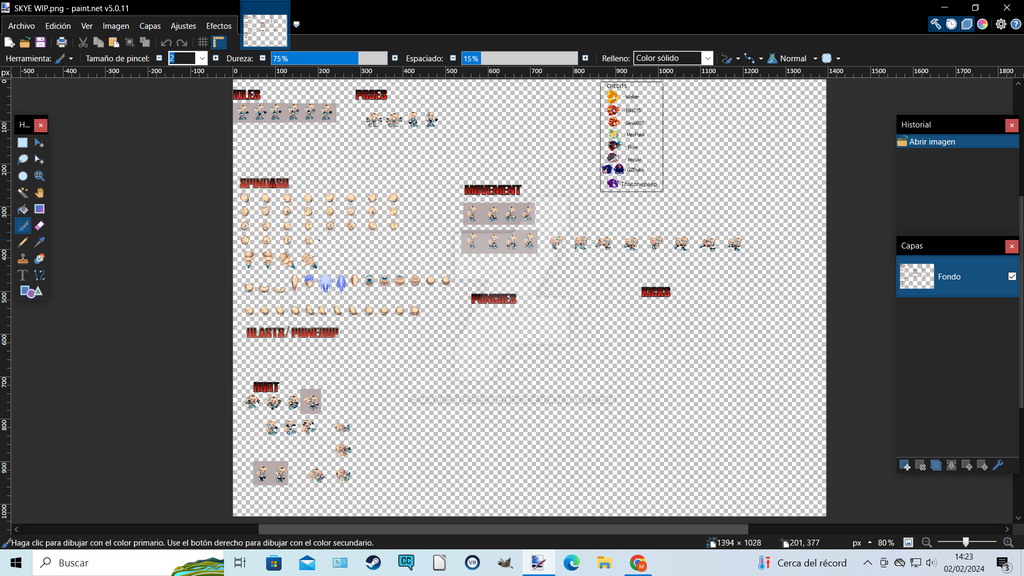Image resolution: width=1024 pixels, height=576 pixels.
Task: Toggle the Colors window visibility
Action: point(982,24)
